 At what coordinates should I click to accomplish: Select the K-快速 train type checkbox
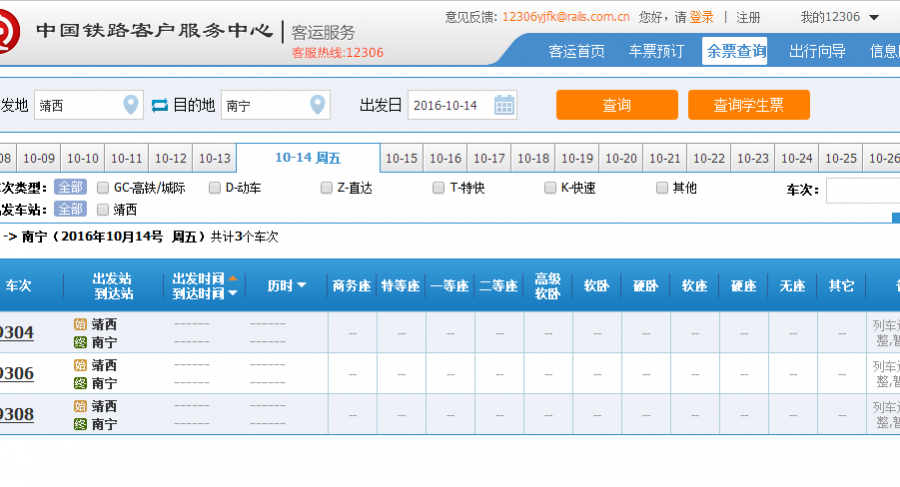[550, 188]
